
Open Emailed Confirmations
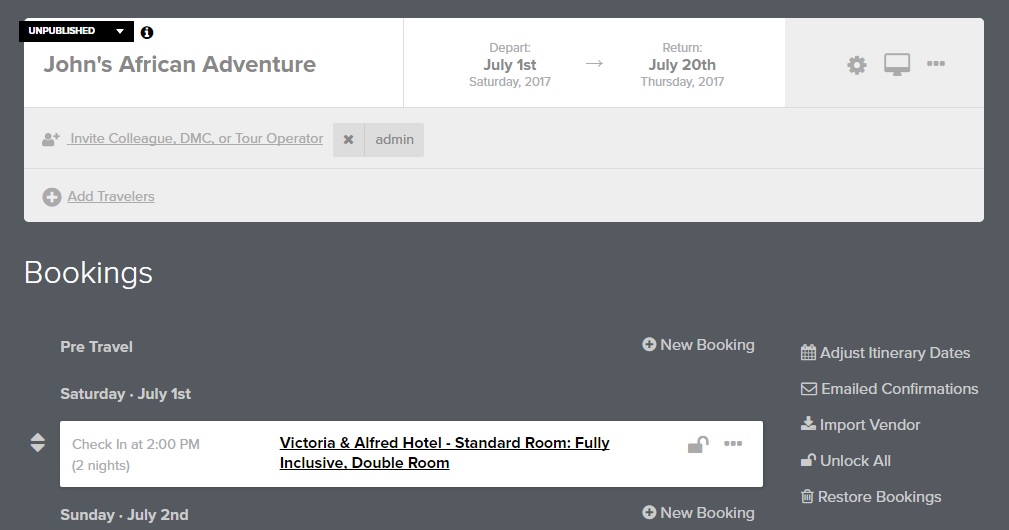[x=890, y=389]
